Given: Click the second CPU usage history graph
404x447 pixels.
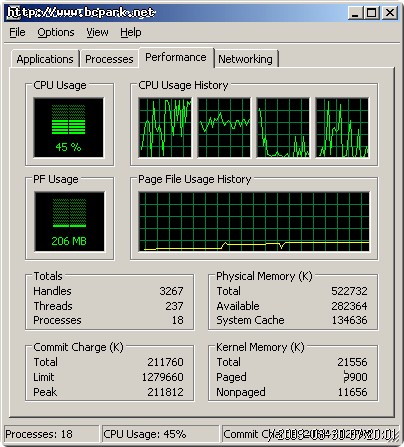Looking at the screenshot, I should pyautogui.click(x=224, y=127).
